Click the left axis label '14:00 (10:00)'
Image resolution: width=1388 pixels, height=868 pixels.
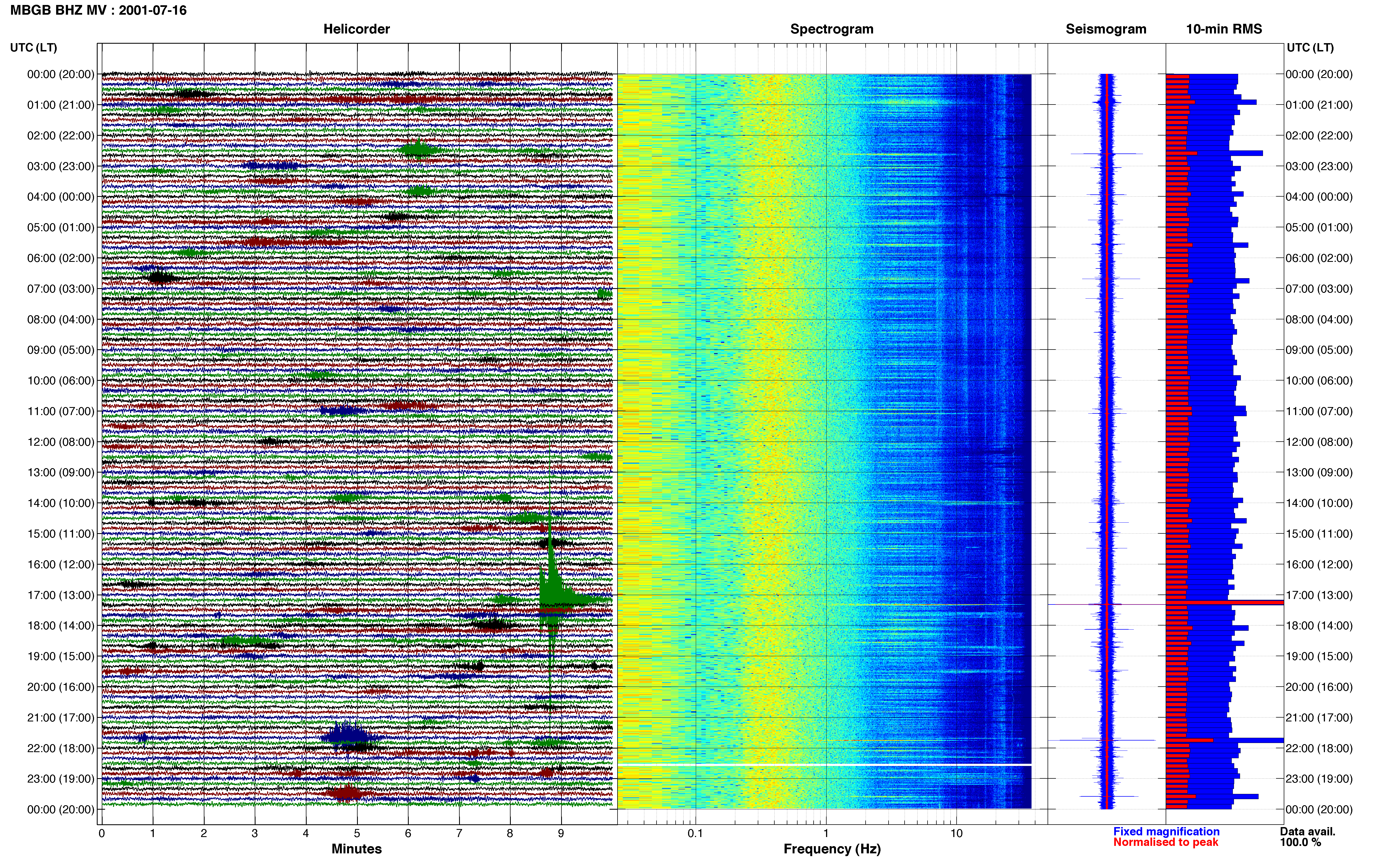60,503
